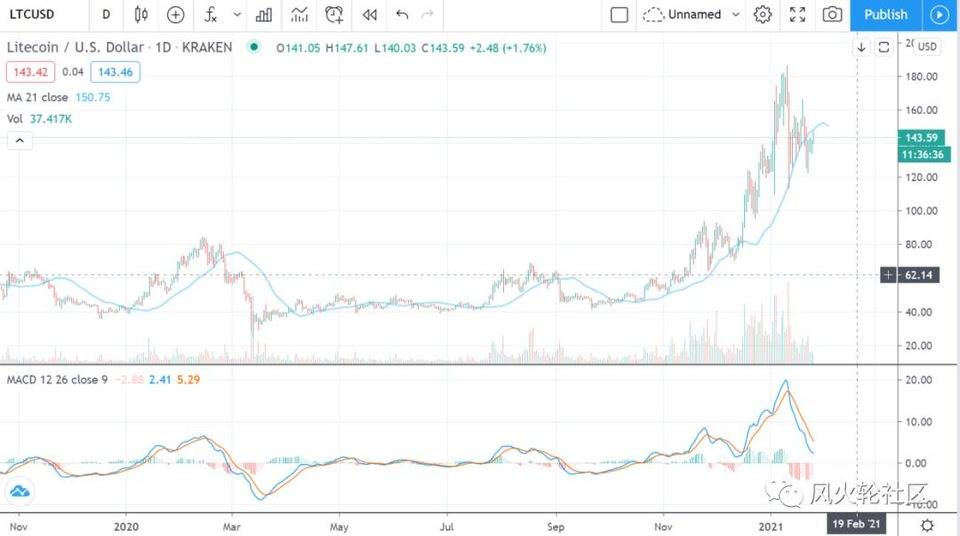Toggle the square auto-fit icon near USD
Image resolution: width=960 pixels, height=536 pixels.
[883, 47]
